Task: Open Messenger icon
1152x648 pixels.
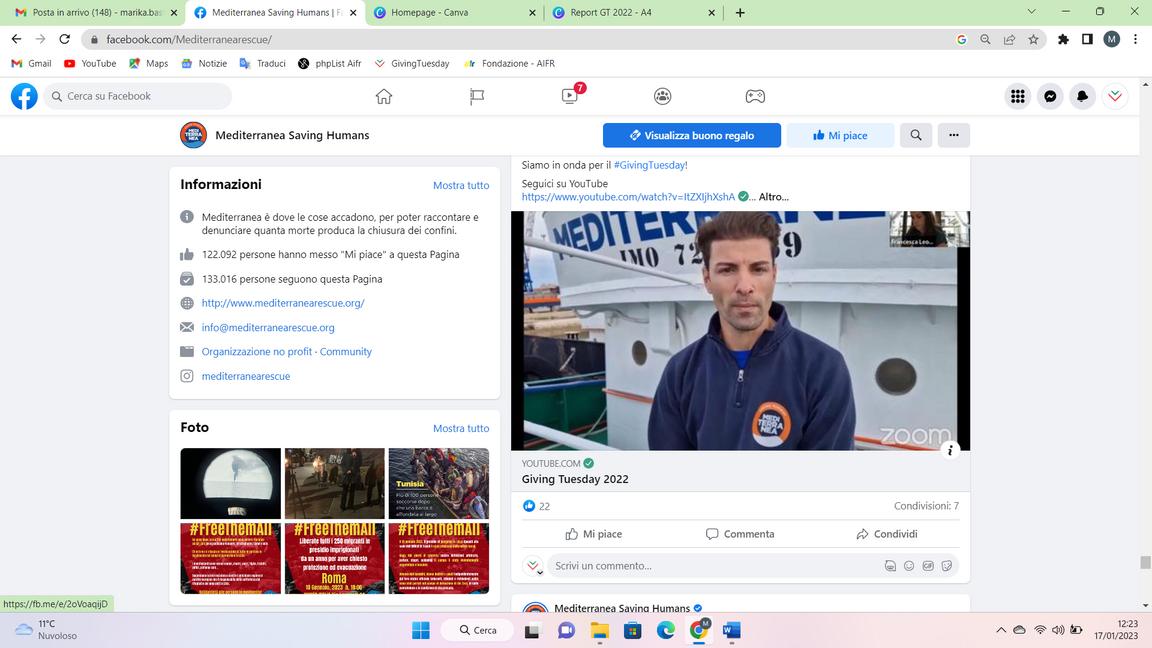Action: (x=1050, y=96)
